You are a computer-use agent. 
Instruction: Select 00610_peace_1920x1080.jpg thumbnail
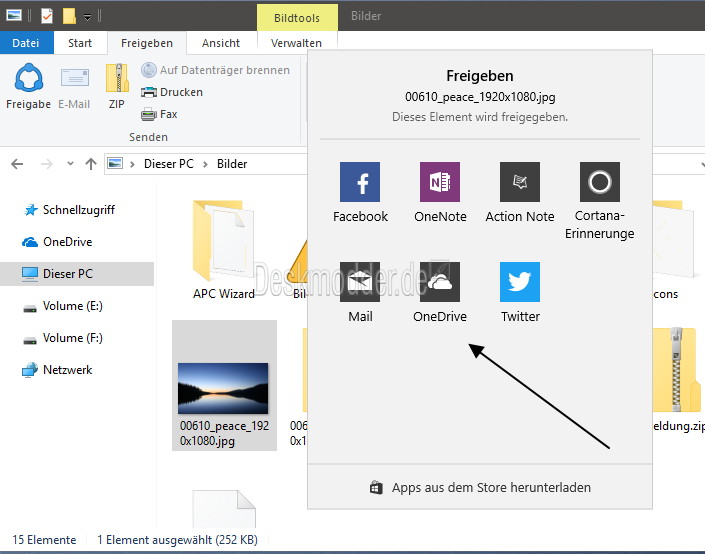tap(224, 386)
